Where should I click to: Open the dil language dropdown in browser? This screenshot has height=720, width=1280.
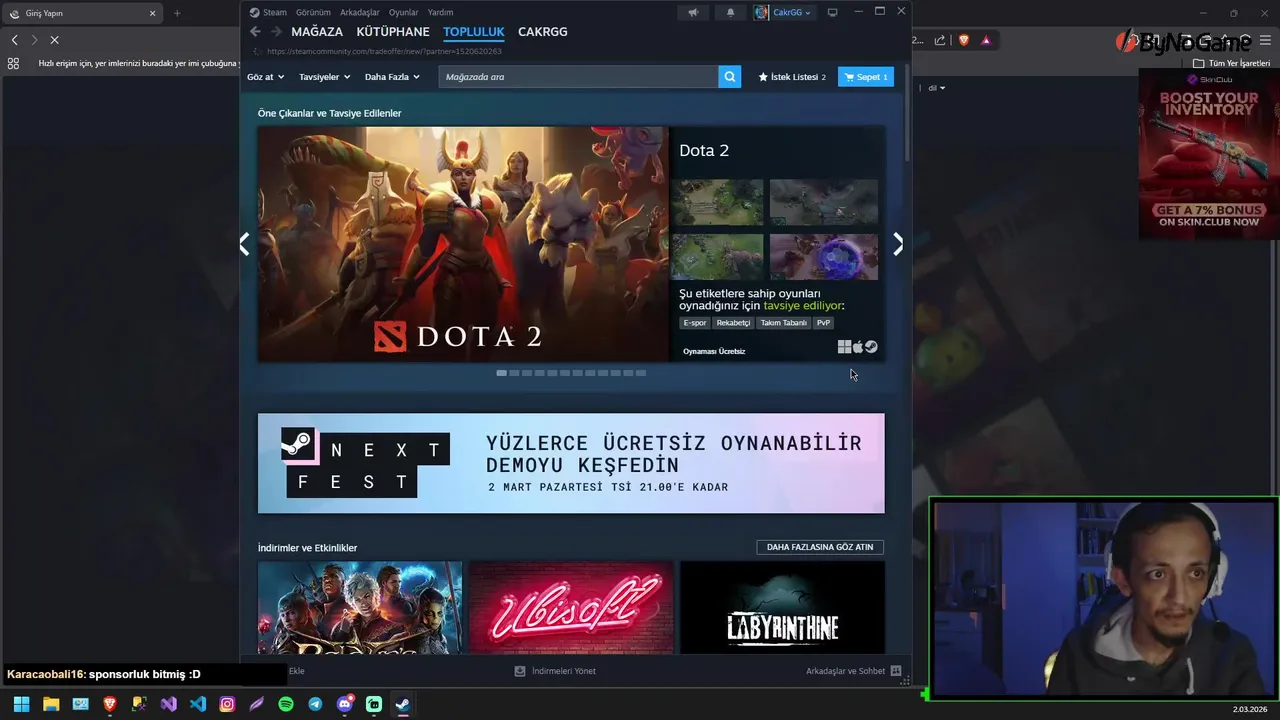pos(937,88)
